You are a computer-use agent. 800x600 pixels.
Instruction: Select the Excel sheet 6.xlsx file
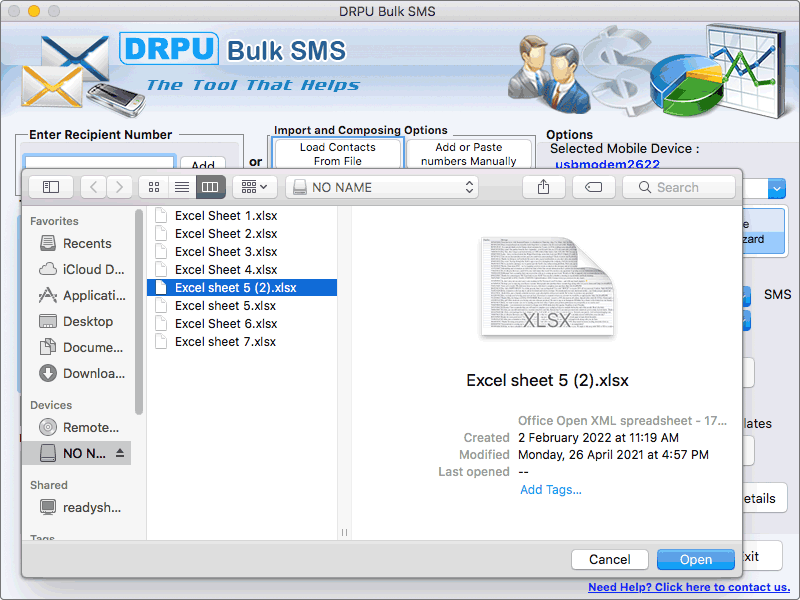[219, 323]
